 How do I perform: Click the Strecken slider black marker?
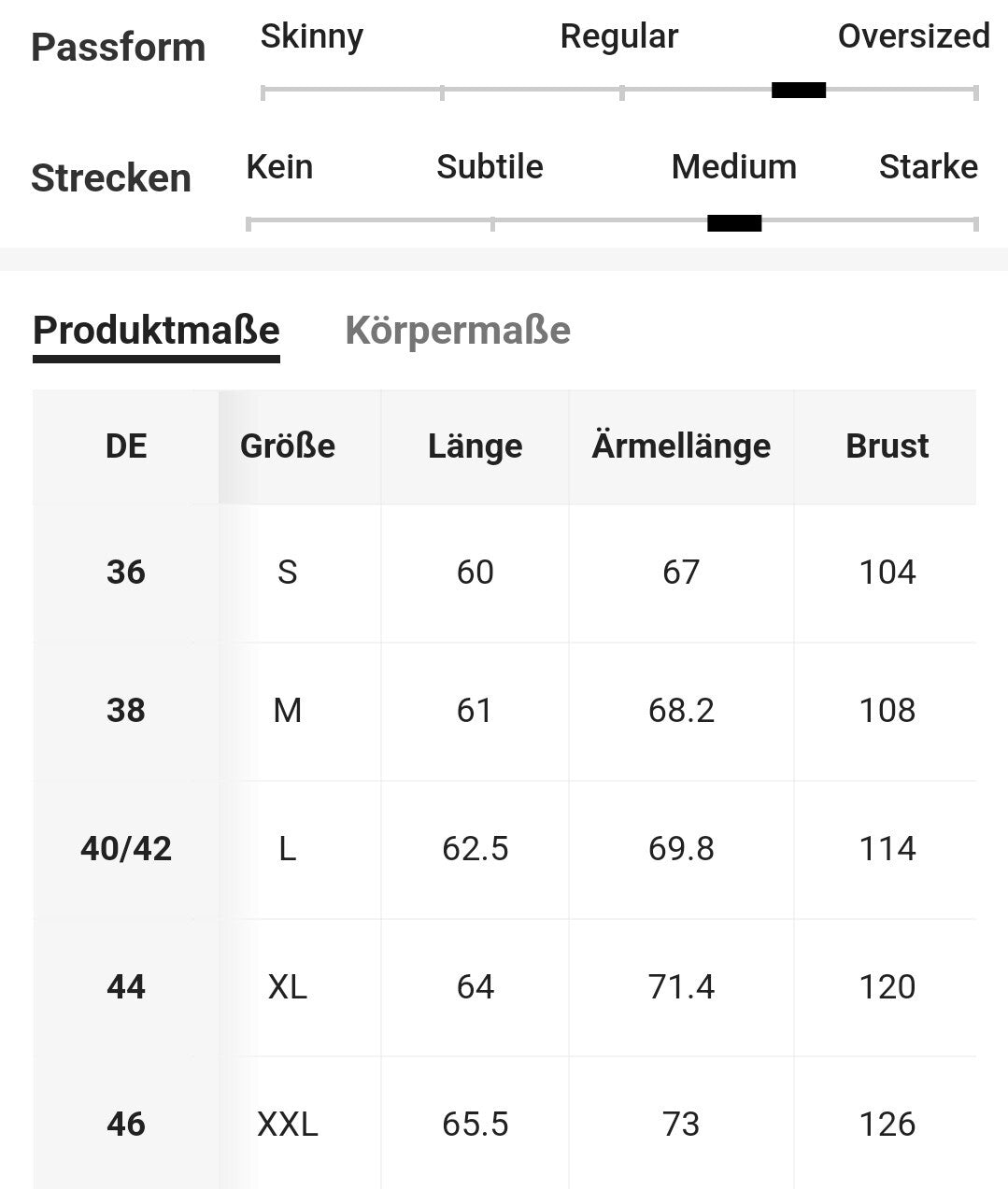tap(734, 223)
